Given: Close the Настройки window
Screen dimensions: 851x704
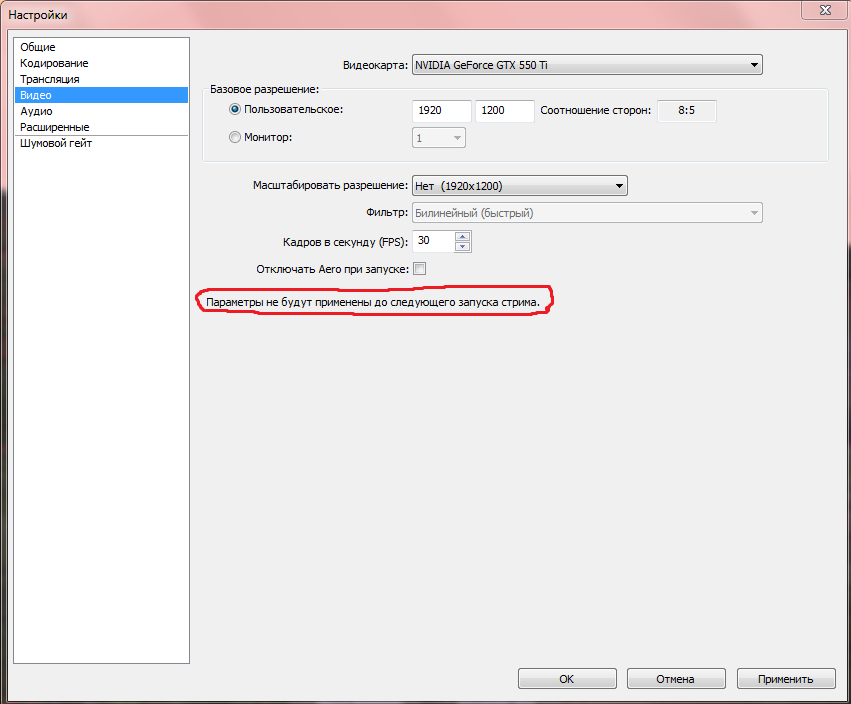Looking at the screenshot, I should tap(825, 10).
